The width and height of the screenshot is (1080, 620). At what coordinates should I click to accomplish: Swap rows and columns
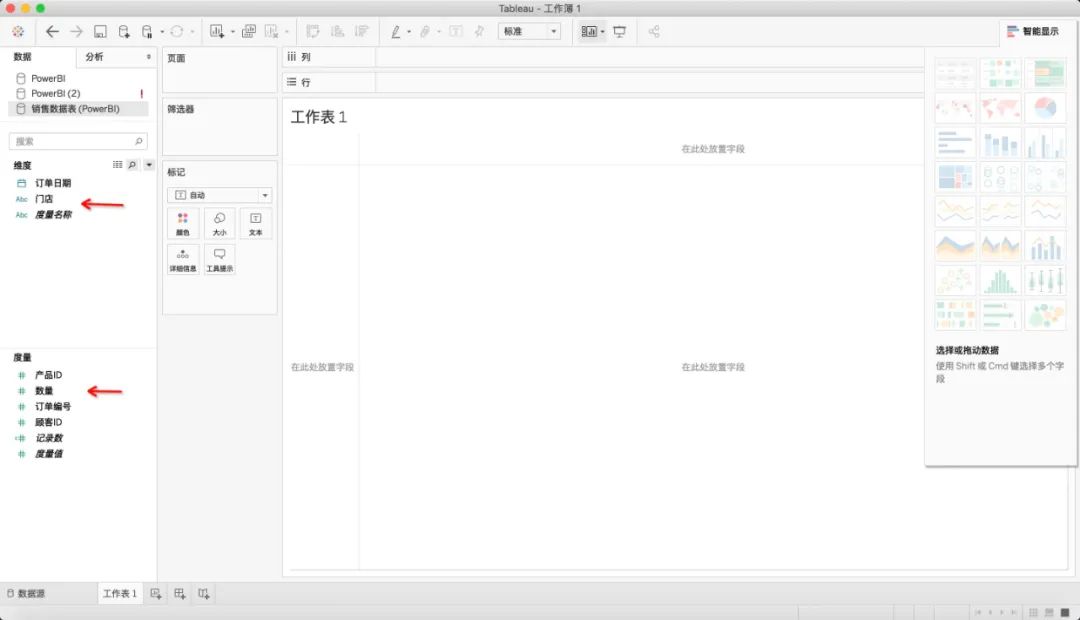coord(313,32)
